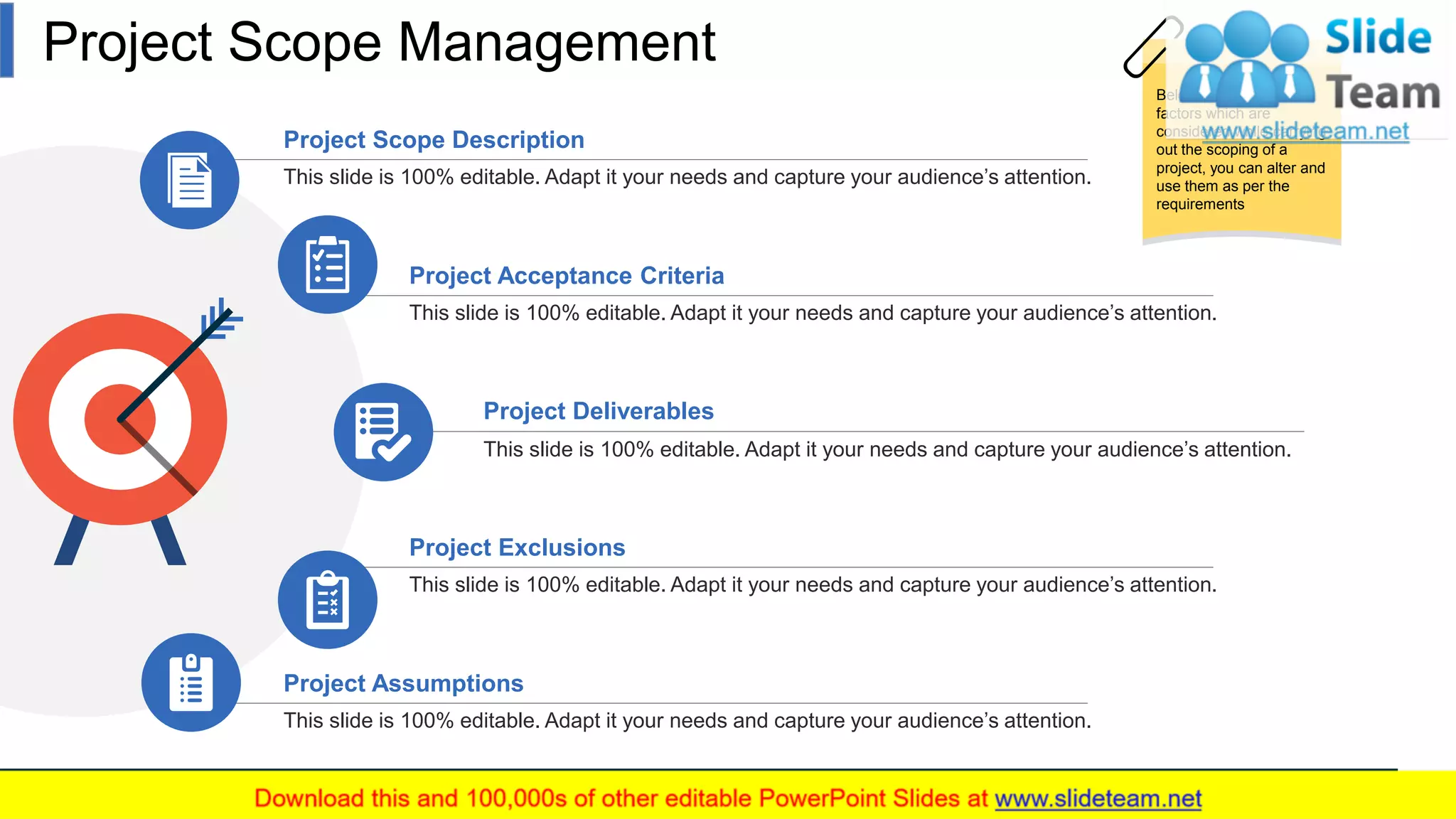The height and width of the screenshot is (819, 1456).
Task: Click the description text under Project Scope Description
Action: tap(687, 177)
